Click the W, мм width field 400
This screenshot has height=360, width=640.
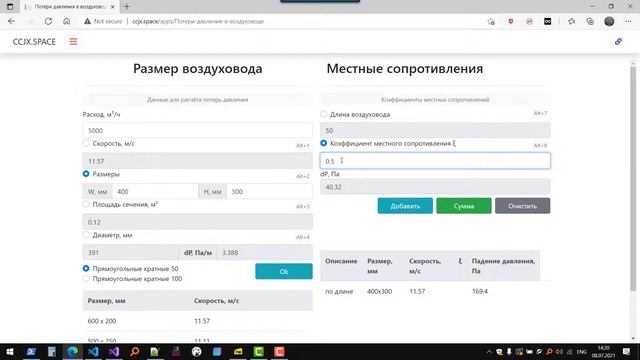[155, 191]
